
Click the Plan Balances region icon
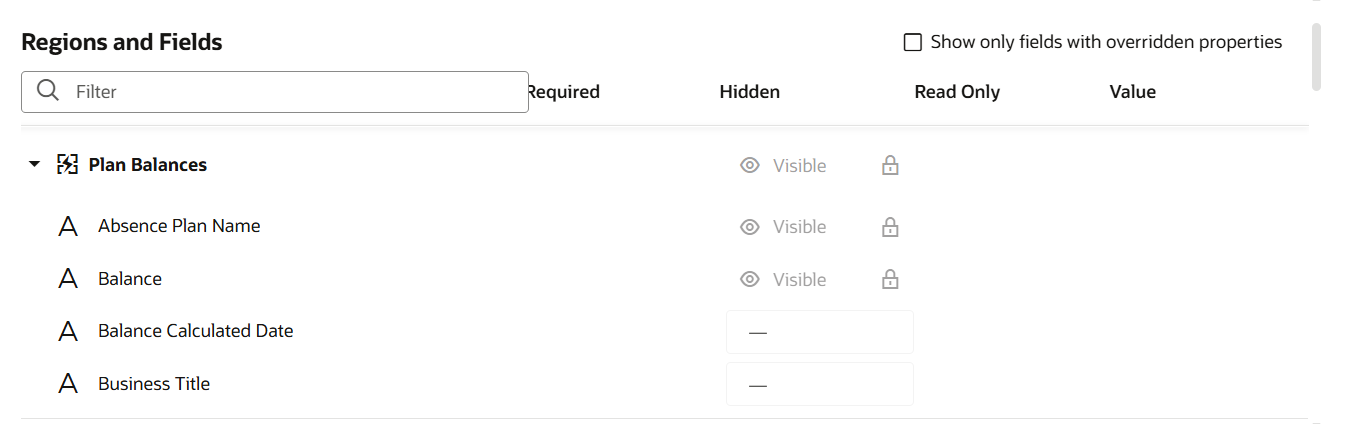pyautogui.click(x=67, y=165)
